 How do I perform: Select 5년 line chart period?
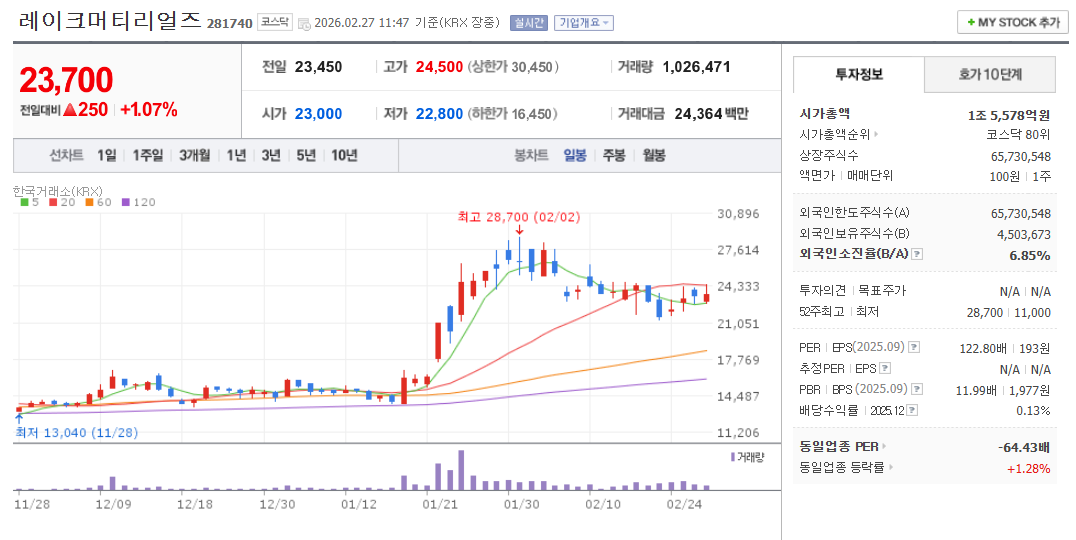tap(306, 156)
